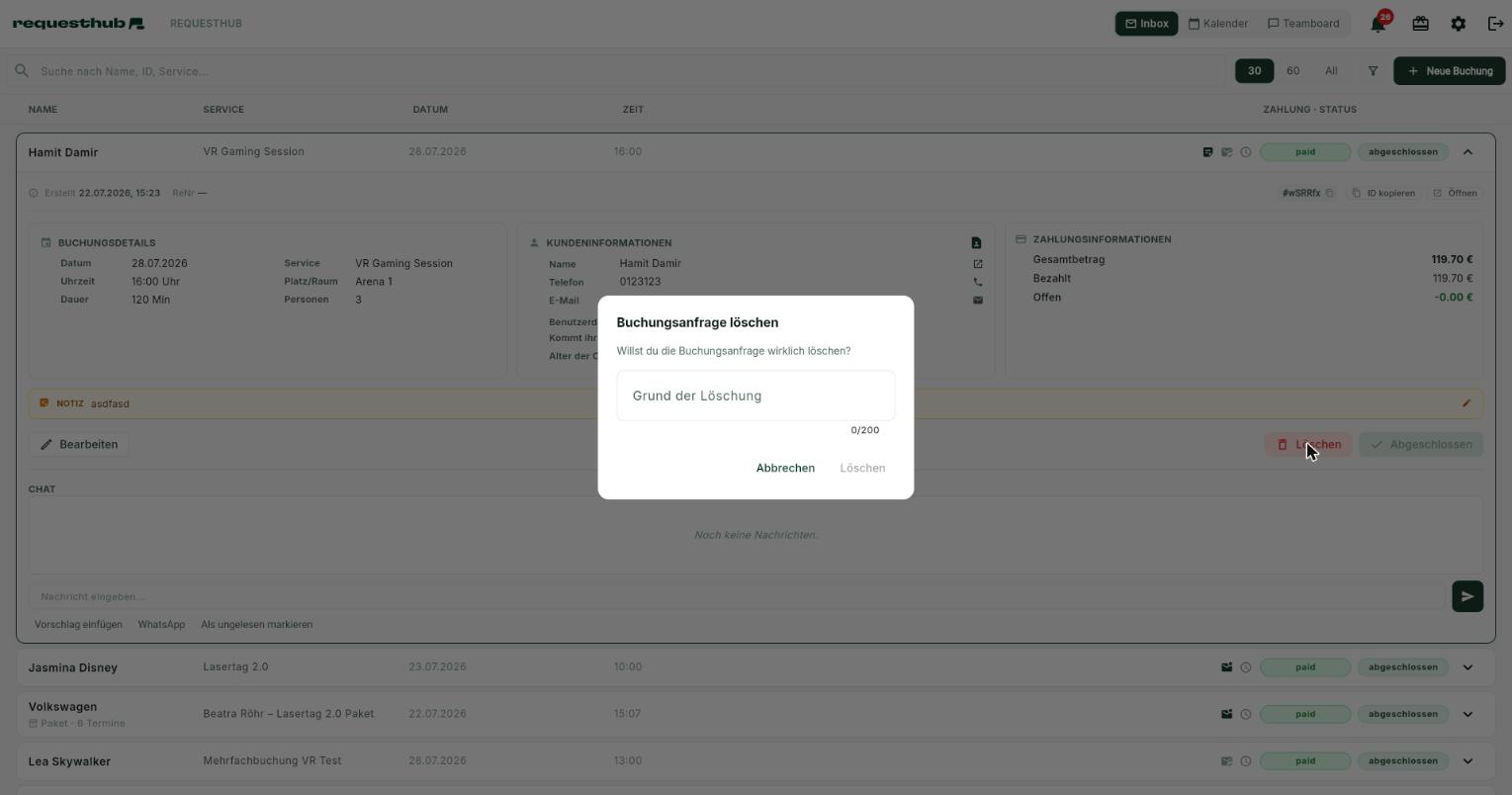Focus the Grund der Löschung field
1512x795 pixels.
pyautogui.click(x=756, y=396)
